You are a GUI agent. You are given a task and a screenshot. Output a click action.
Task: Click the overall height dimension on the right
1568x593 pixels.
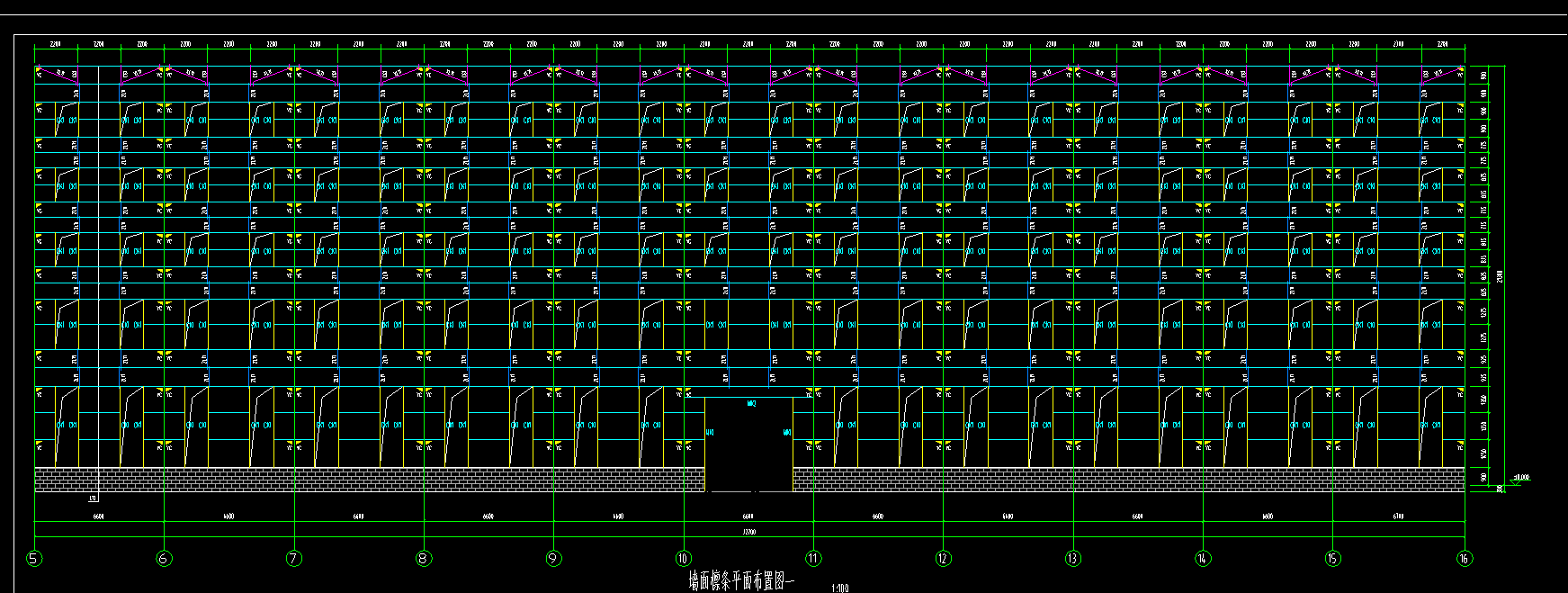click(1500, 275)
